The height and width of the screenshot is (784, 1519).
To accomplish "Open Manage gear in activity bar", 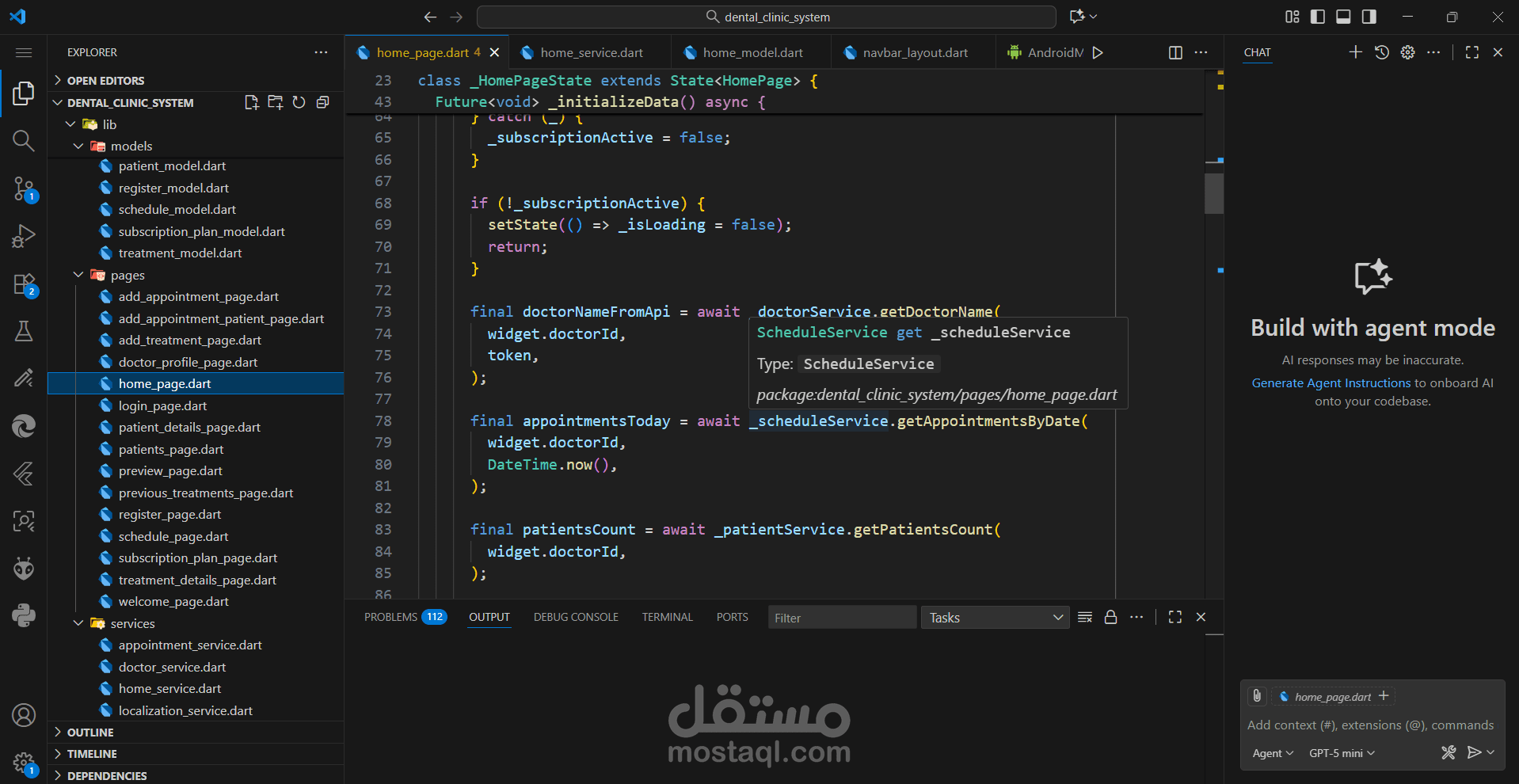I will [x=24, y=763].
